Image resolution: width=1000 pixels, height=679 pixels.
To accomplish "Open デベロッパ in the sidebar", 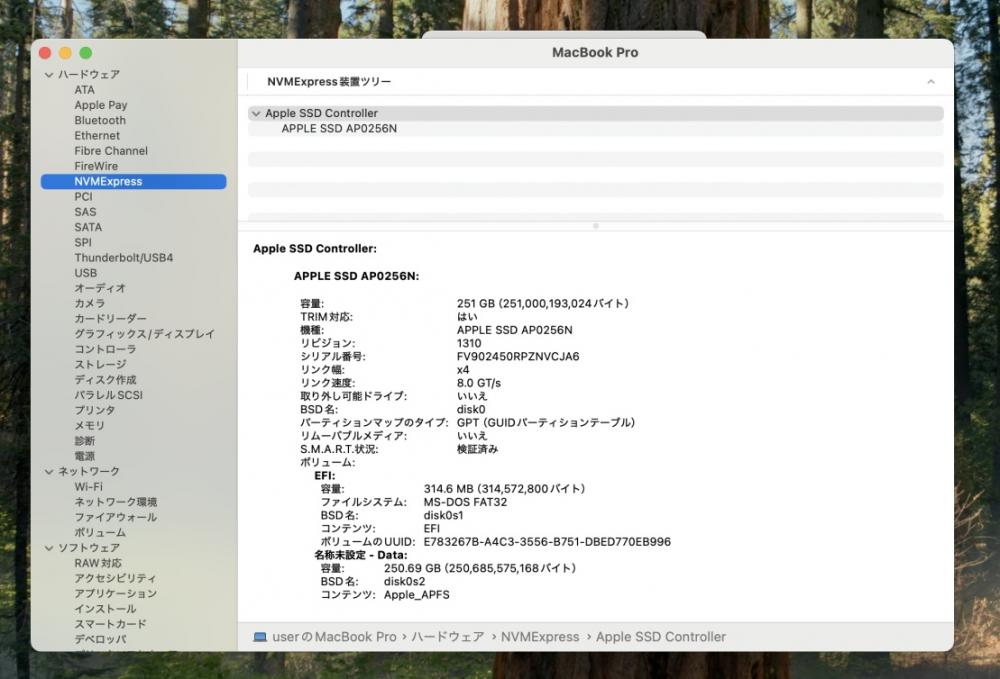I will 100,639.
